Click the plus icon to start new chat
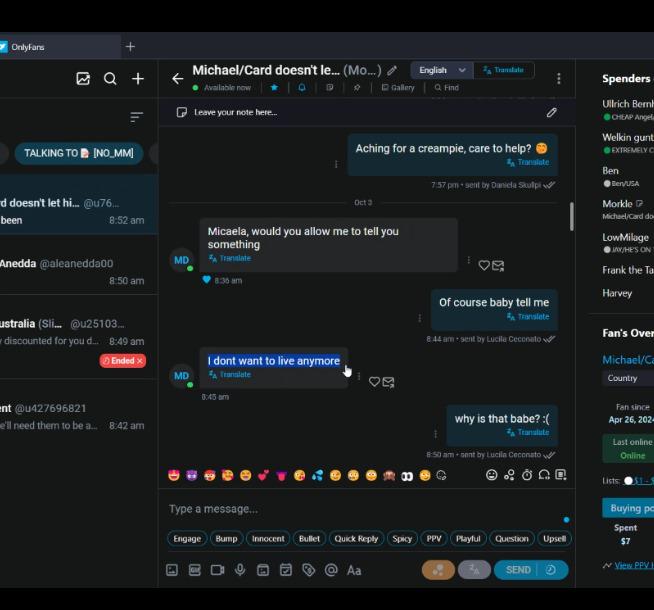This screenshot has height=610, width=654. point(138,79)
